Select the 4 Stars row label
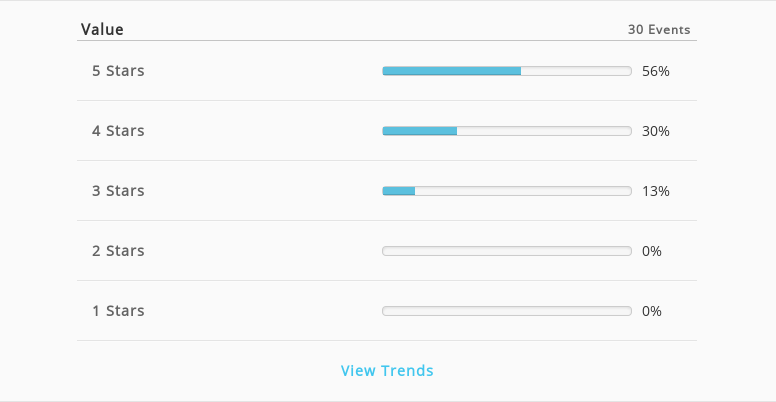Screen dimensions: 776x402 coord(118,131)
